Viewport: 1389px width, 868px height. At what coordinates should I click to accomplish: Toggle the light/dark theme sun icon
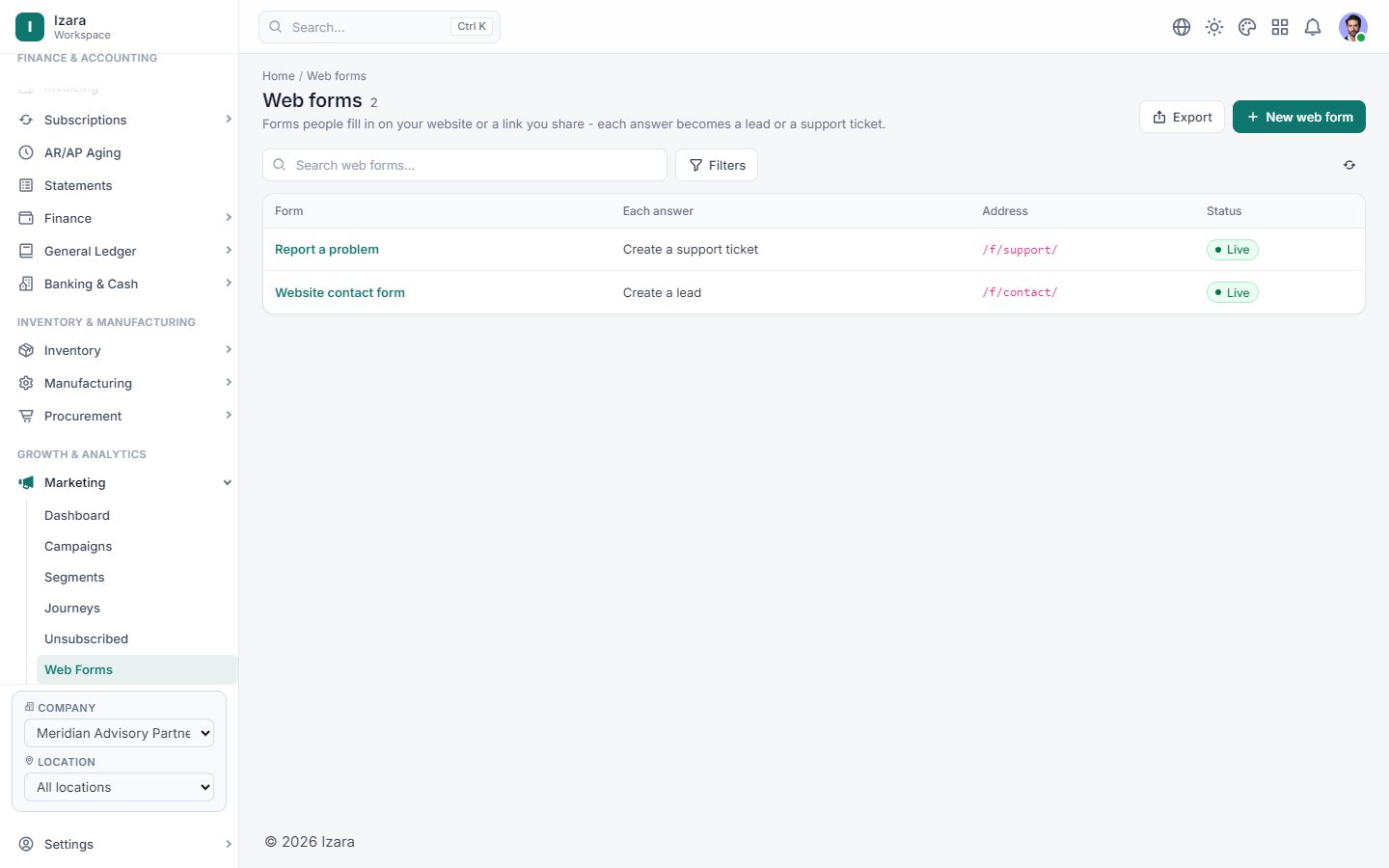[x=1214, y=27]
